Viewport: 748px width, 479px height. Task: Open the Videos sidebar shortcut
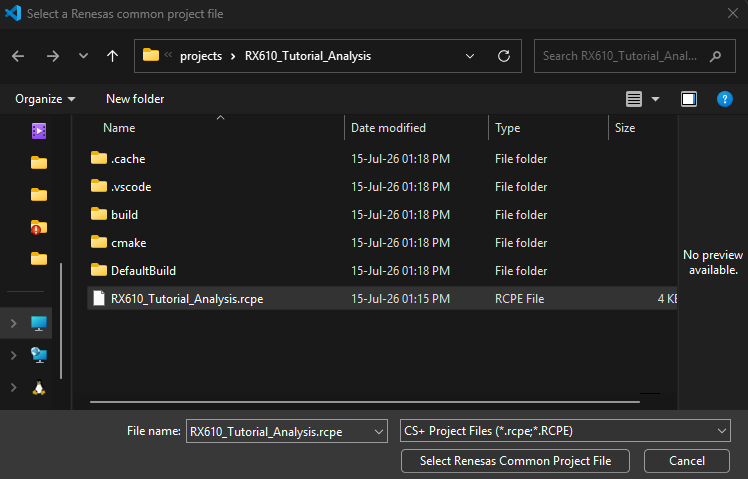39,131
